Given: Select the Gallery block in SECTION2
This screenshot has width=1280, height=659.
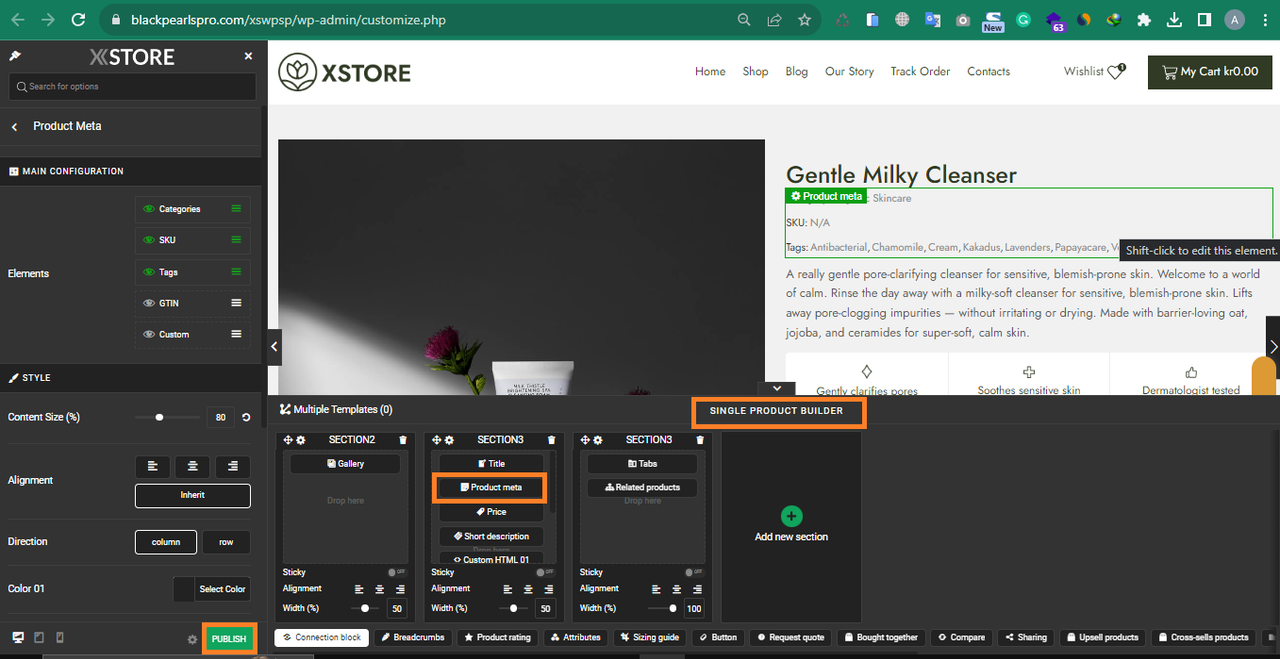Looking at the screenshot, I should pyautogui.click(x=345, y=464).
